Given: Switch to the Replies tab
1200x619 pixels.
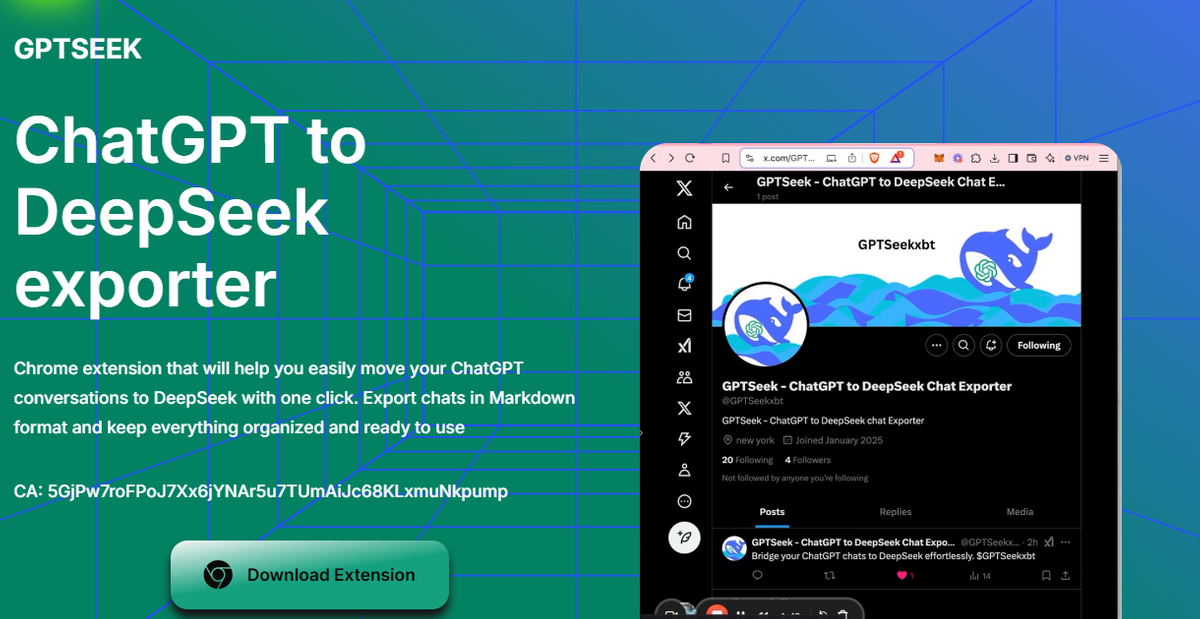Looking at the screenshot, I should 895,511.
